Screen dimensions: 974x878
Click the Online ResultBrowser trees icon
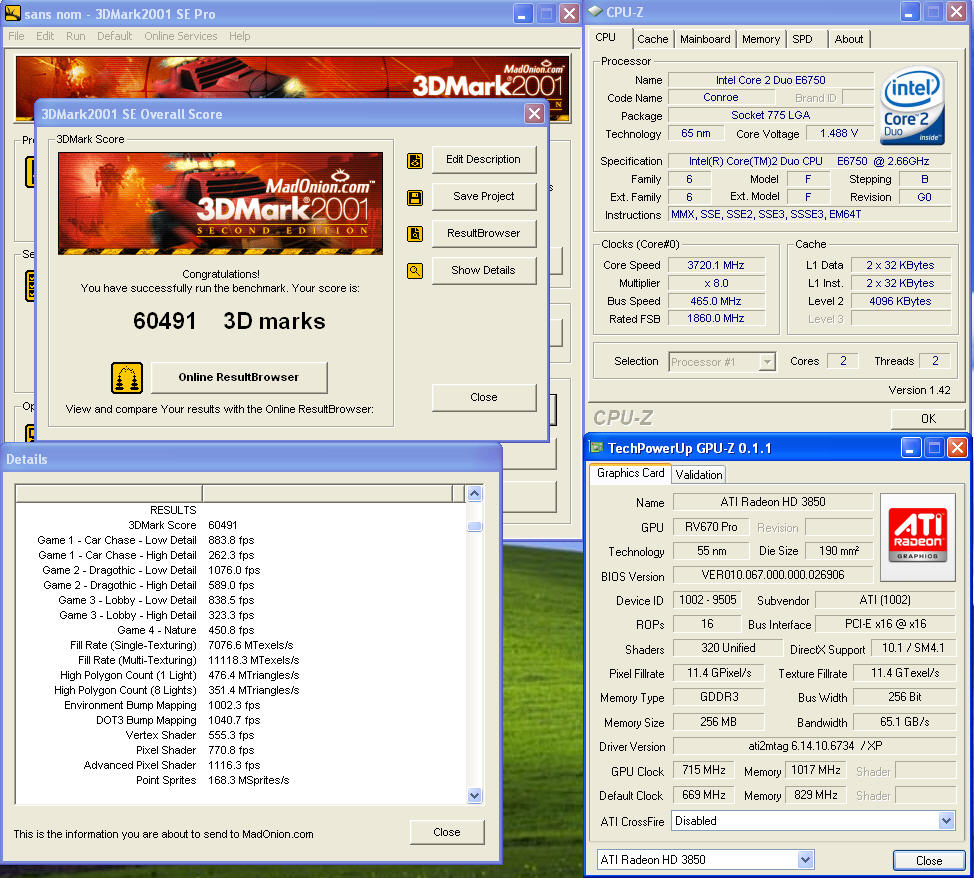click(x=127, y=378)
